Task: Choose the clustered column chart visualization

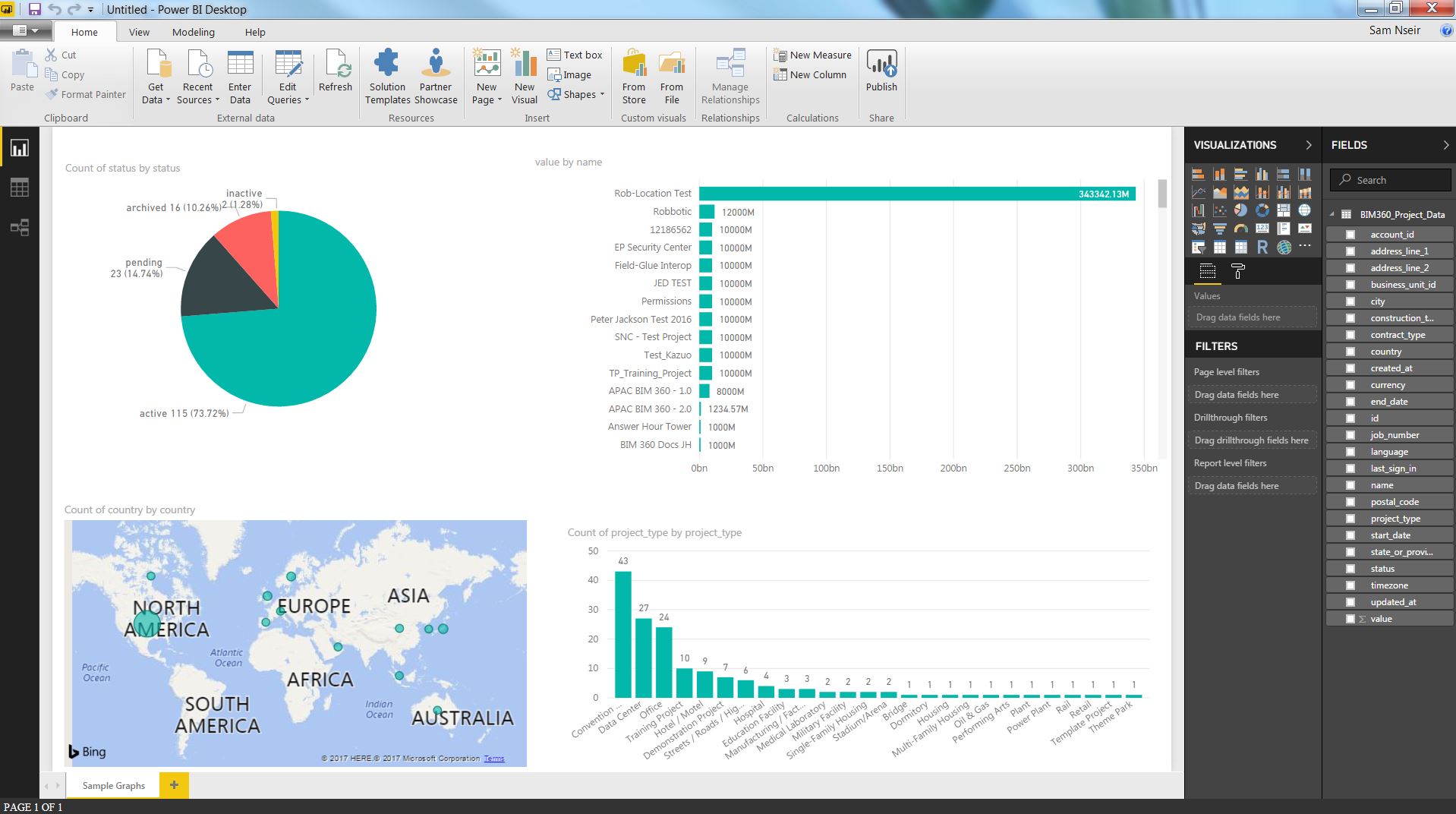Action: tap(1262, 174)
